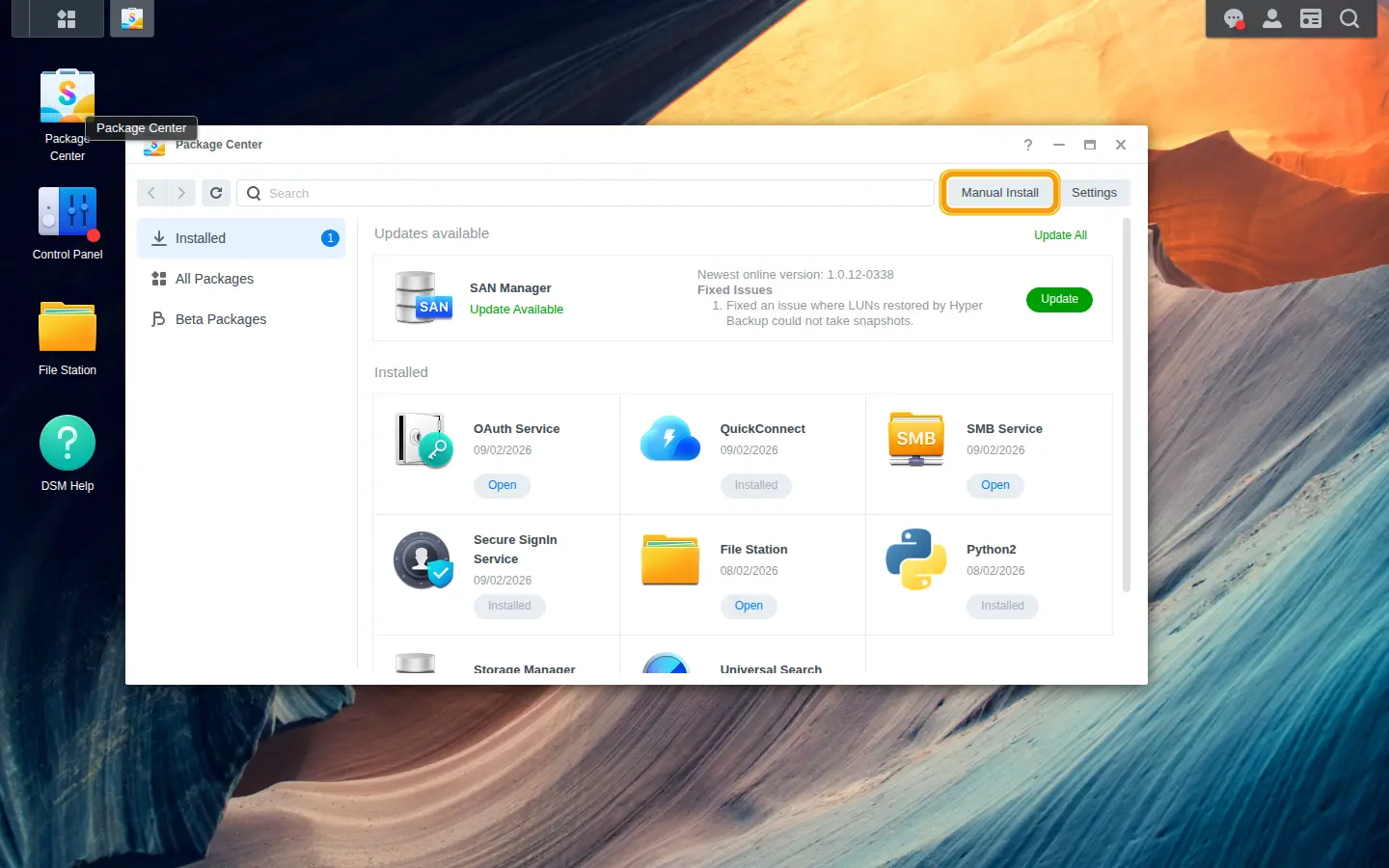
Task: Click the Python2 package icon
Action: pyautogui.click(x=916, y=559)
